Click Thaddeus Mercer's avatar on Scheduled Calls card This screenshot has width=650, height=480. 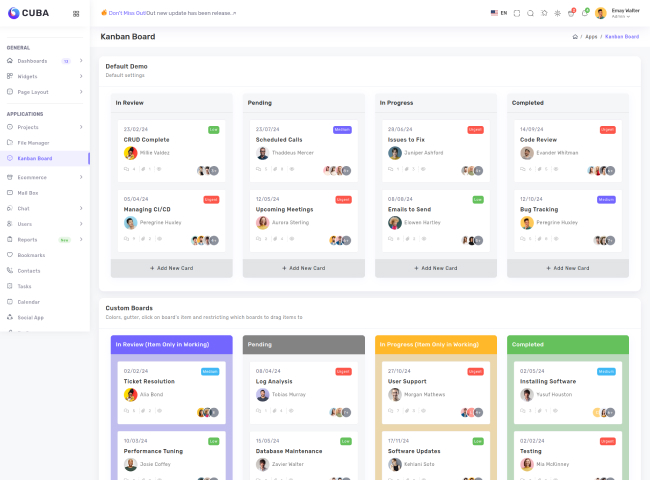(x=262, y=153)
